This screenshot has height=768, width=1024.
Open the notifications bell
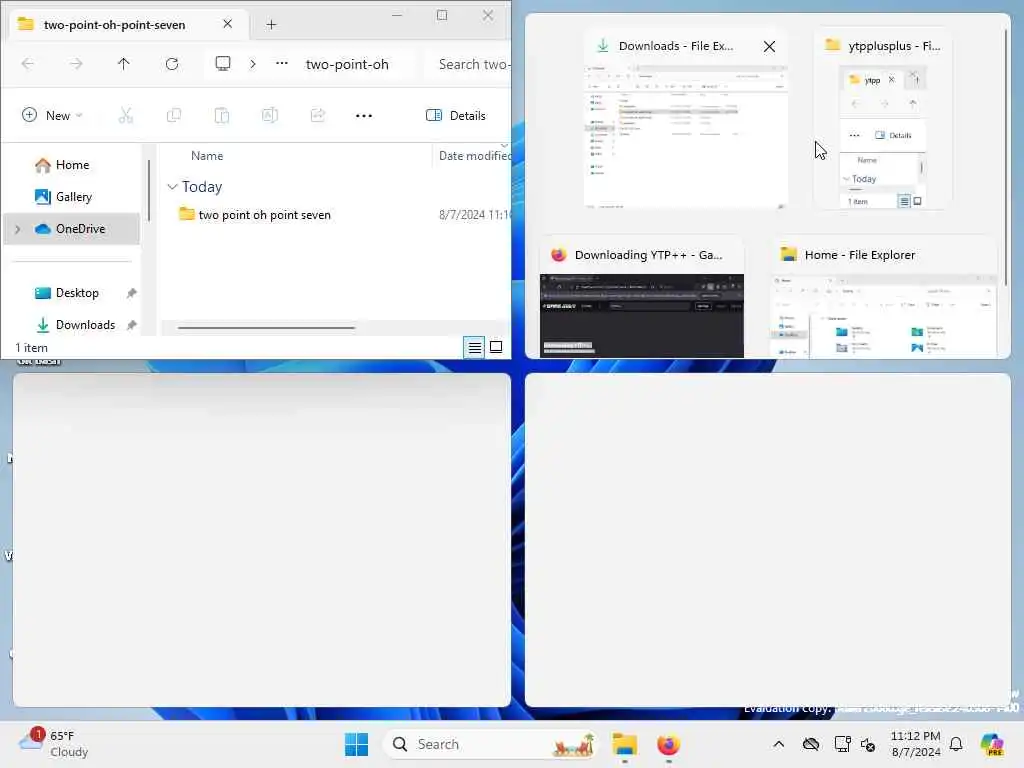pyautogui.click(x=956, y=744)
